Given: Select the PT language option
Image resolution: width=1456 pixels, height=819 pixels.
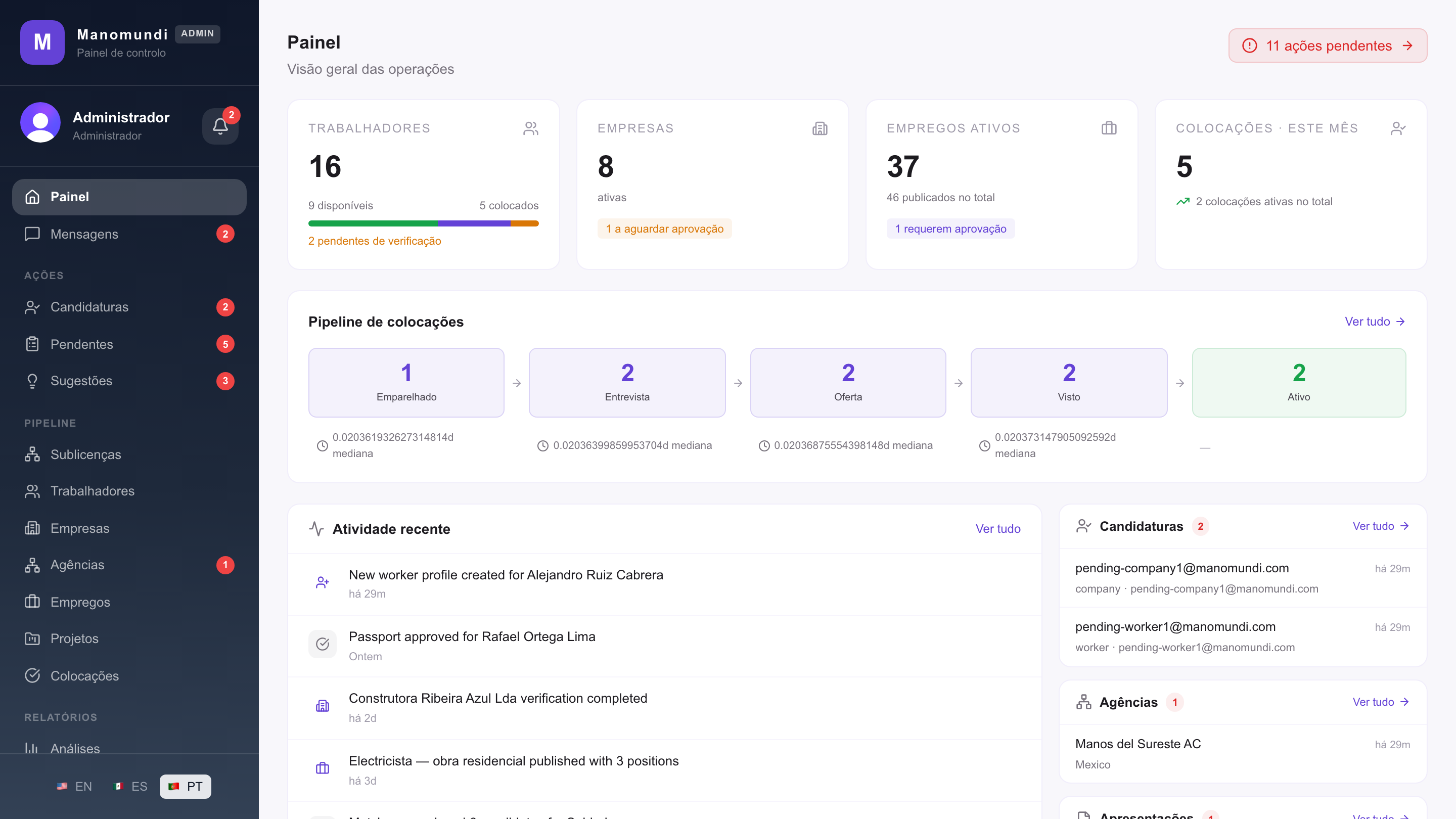Looking at the screenshot, I should 186,786.
